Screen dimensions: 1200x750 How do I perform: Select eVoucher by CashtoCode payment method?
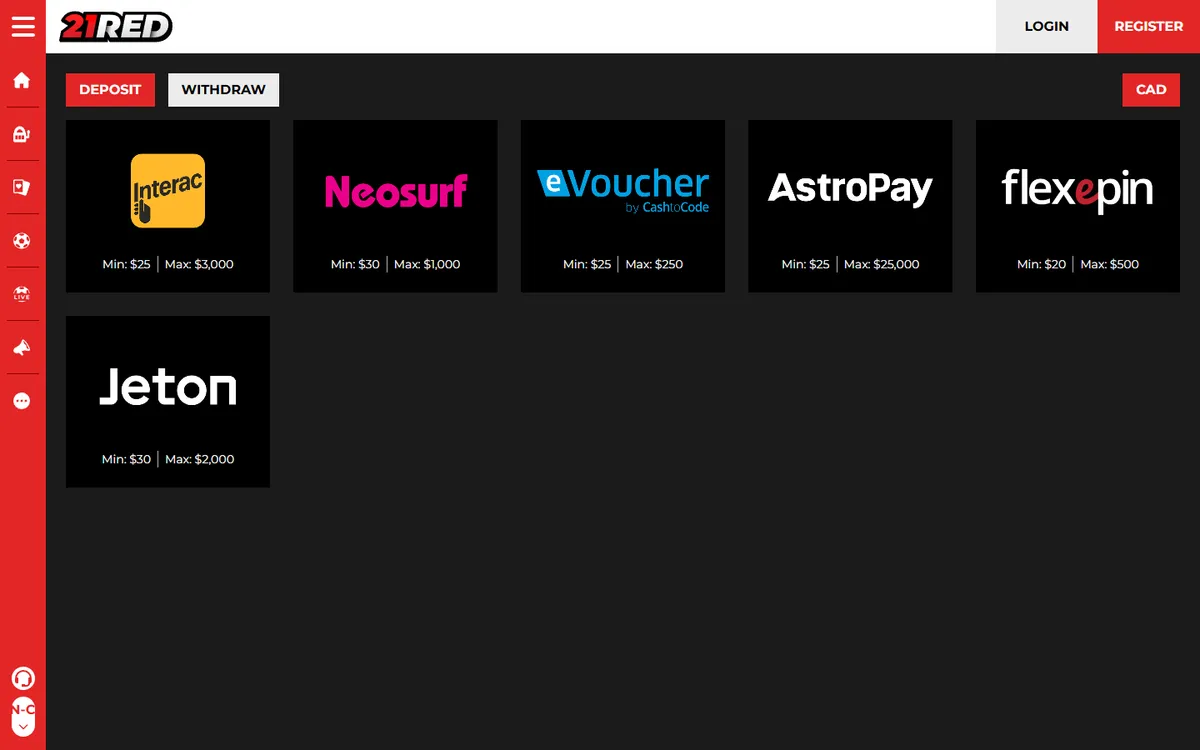[623, 206]
